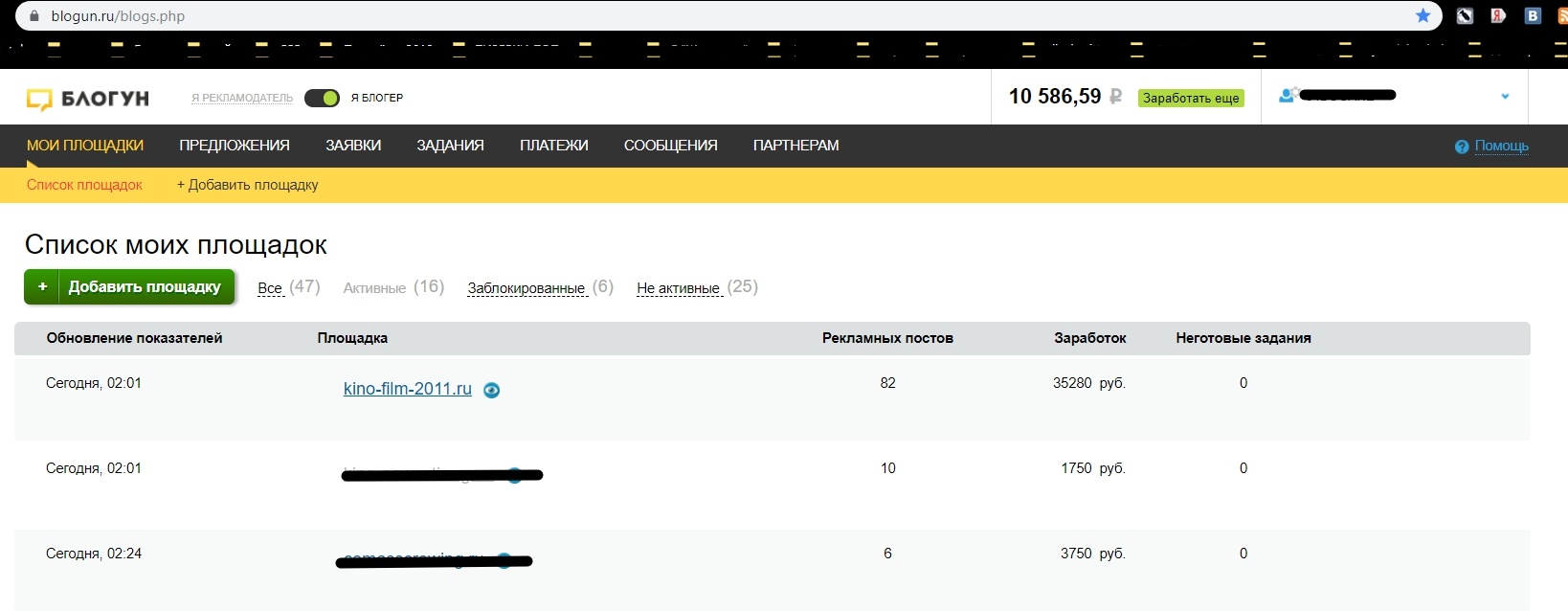Click Обновление показателей column header
The width and height of the screenshot is (1568, 611).
[x=134, y=338]
